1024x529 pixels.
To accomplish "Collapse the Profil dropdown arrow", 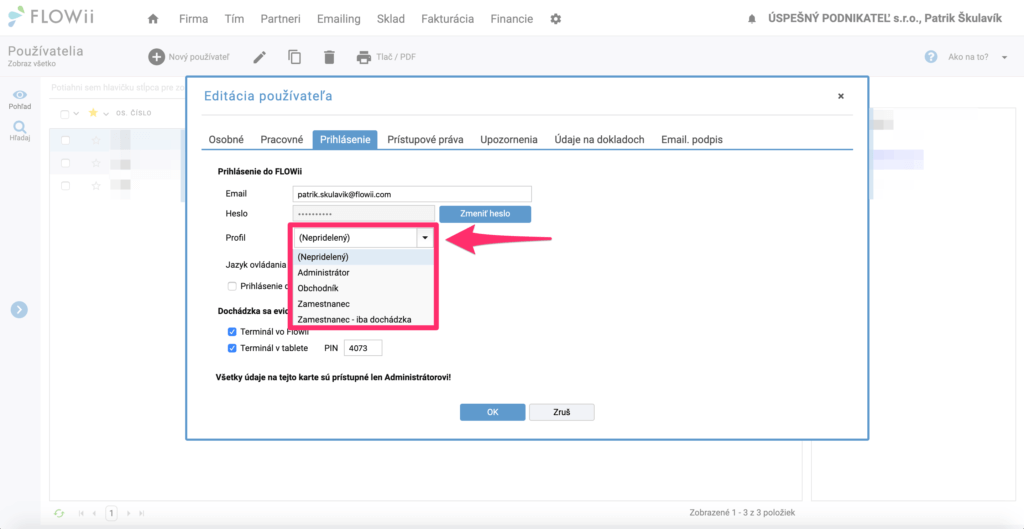I will [x=425, y=238].
